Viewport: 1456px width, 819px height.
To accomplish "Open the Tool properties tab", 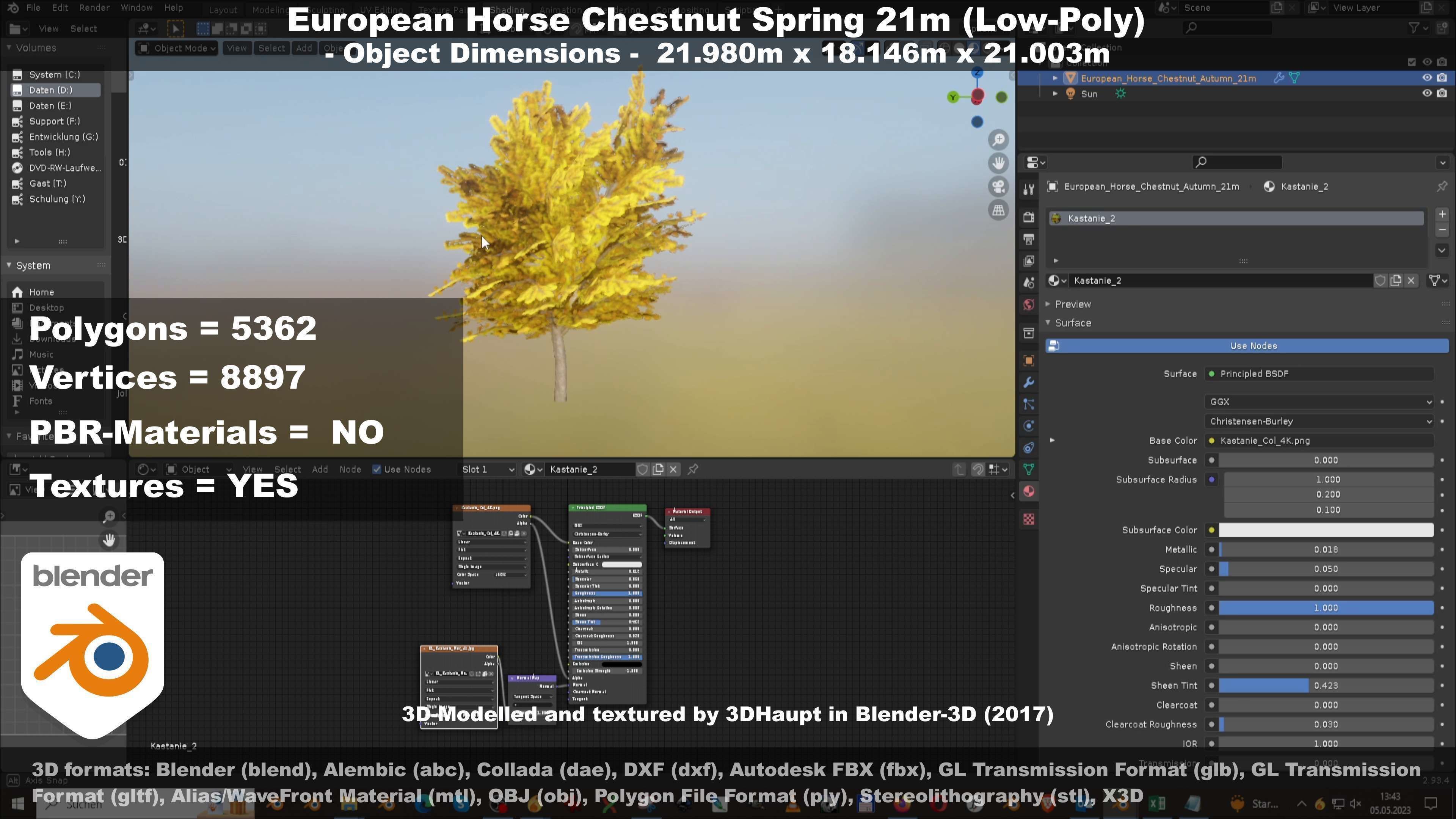I will [1029, 189].
